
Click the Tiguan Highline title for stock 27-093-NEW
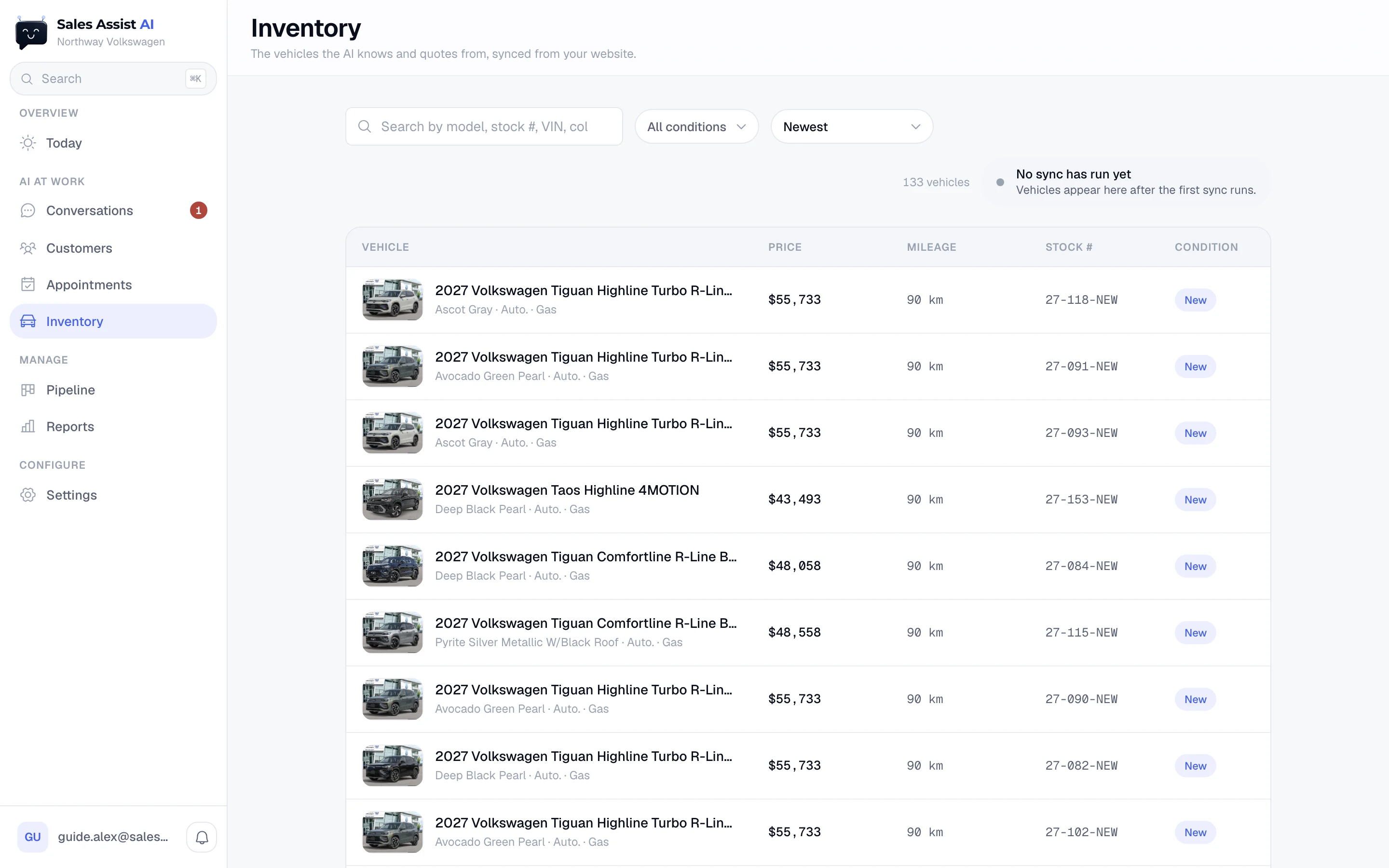583,424
